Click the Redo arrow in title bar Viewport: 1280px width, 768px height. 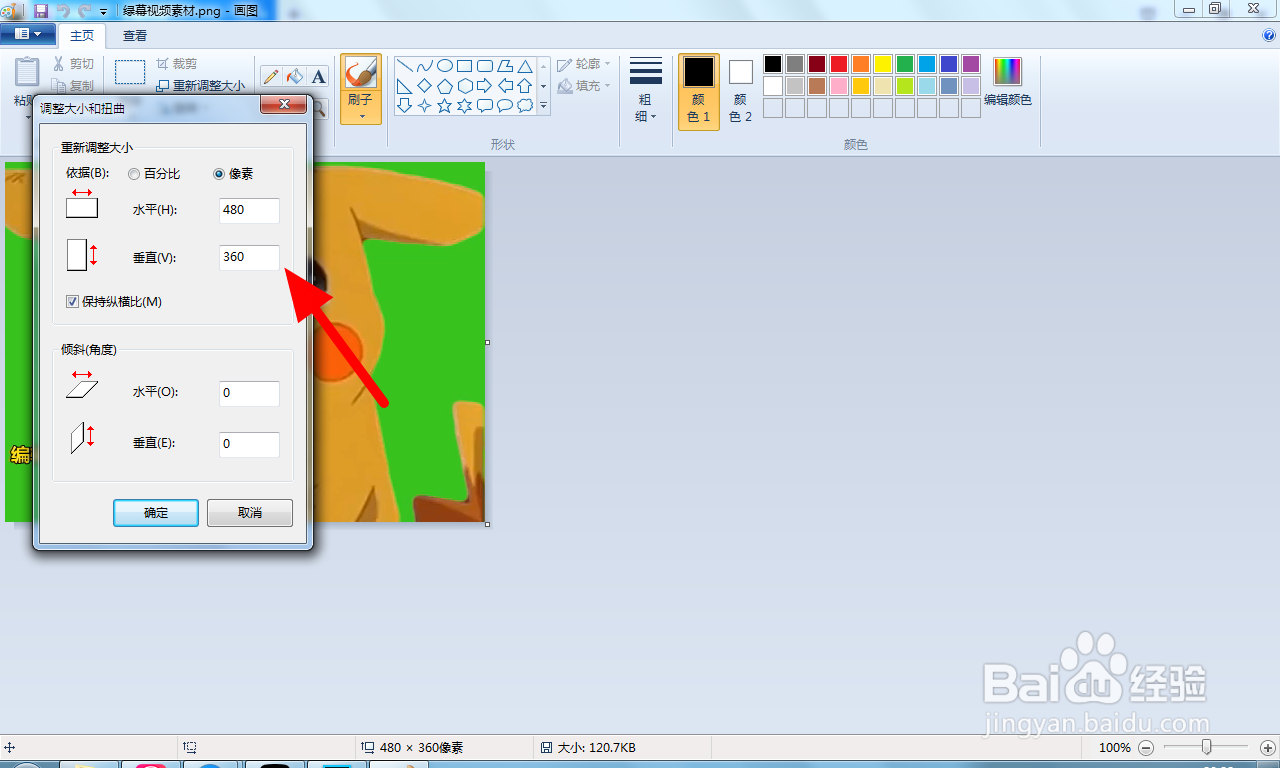(x=84, y=10)
